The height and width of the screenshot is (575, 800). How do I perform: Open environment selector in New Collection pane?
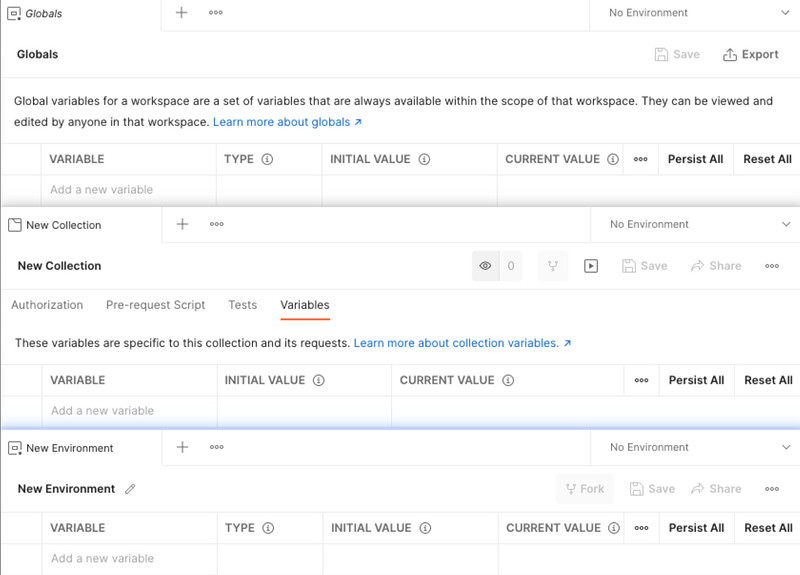(x=785, y=225)
